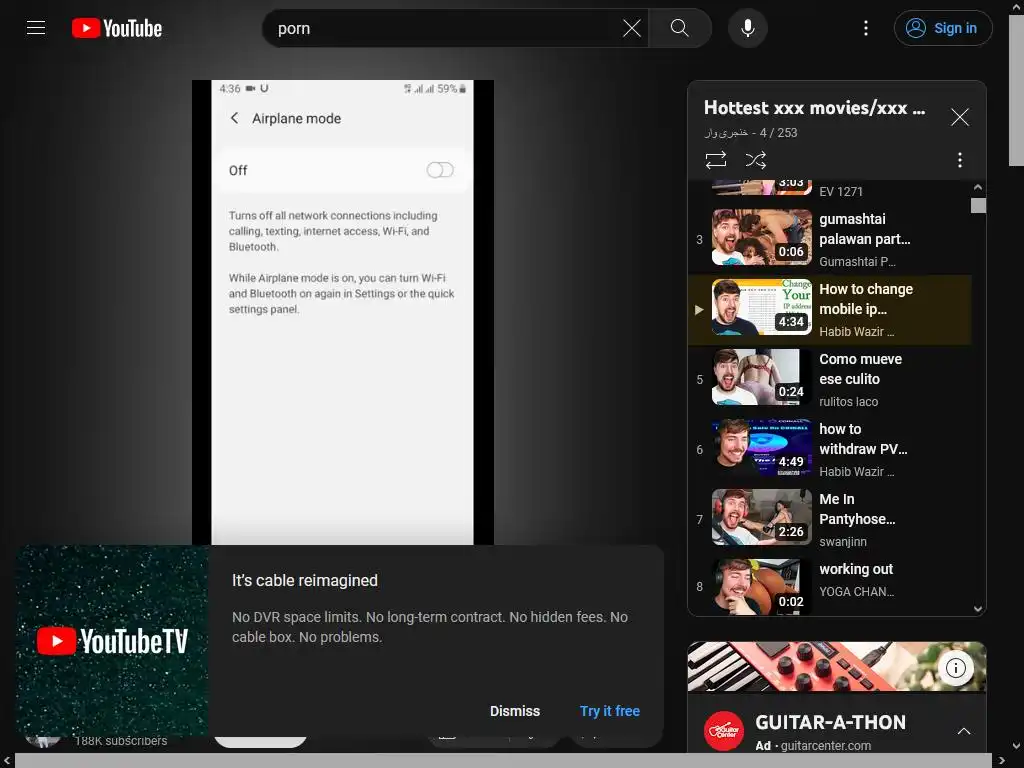Open ad info icon on Guitar Center banner

point(955,668)
